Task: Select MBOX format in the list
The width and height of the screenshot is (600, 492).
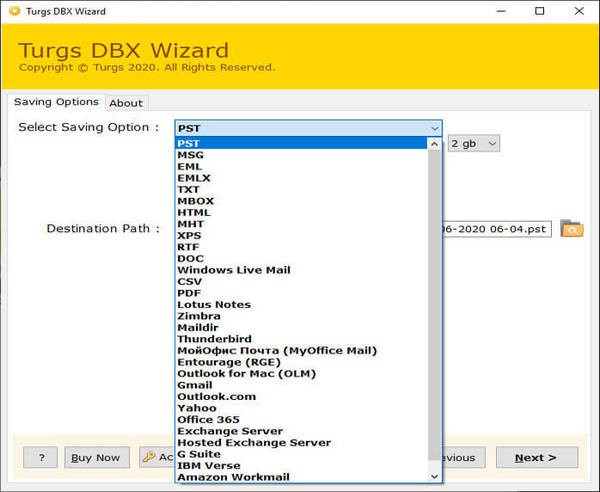Action: (x=195, y=201)
